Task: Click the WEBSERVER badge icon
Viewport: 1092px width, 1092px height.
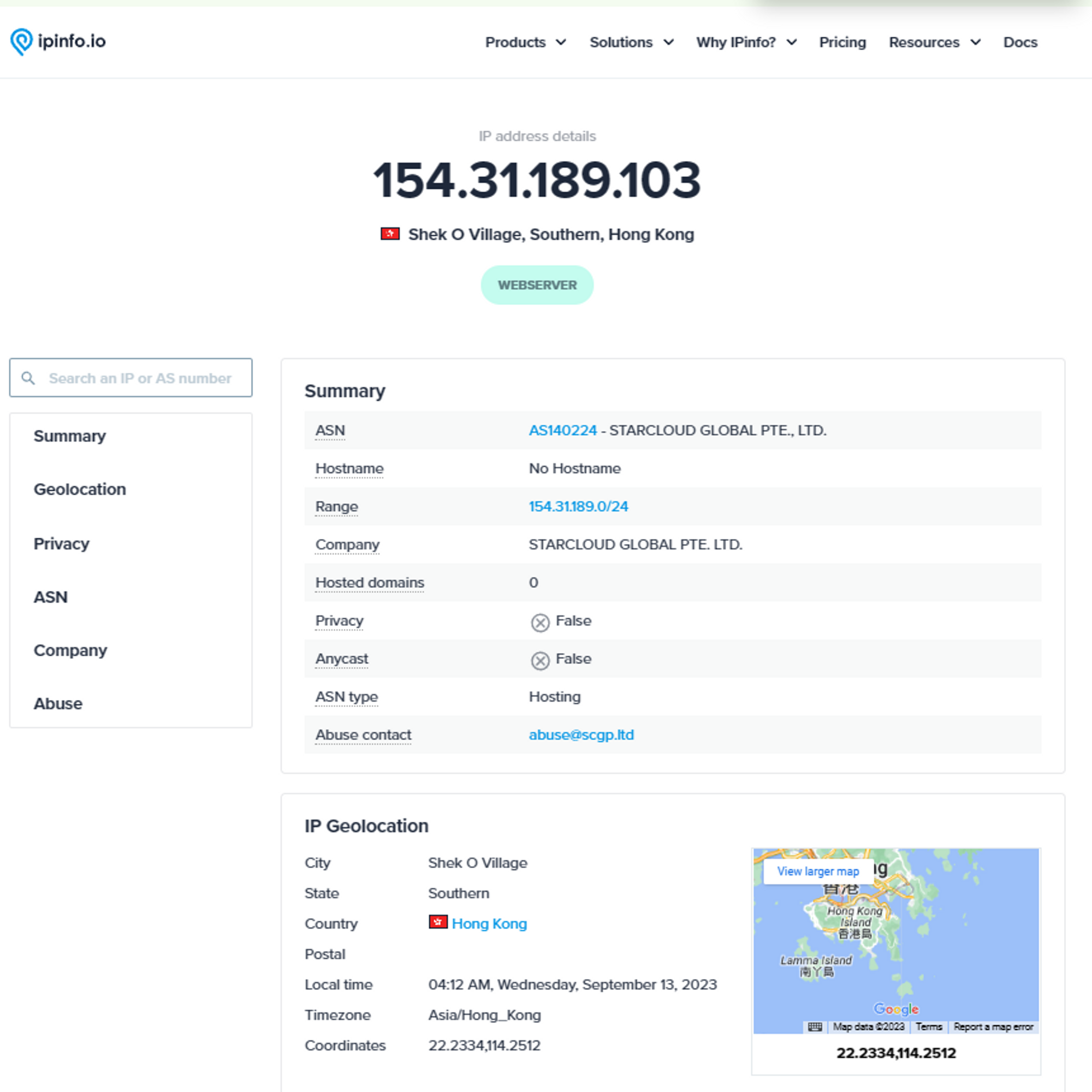Action: [x=537, y=285]
